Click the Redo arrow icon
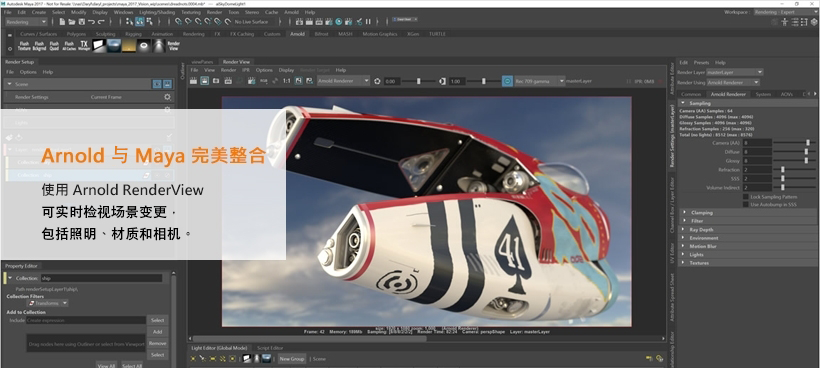820x368 pixels. point(101,21)
